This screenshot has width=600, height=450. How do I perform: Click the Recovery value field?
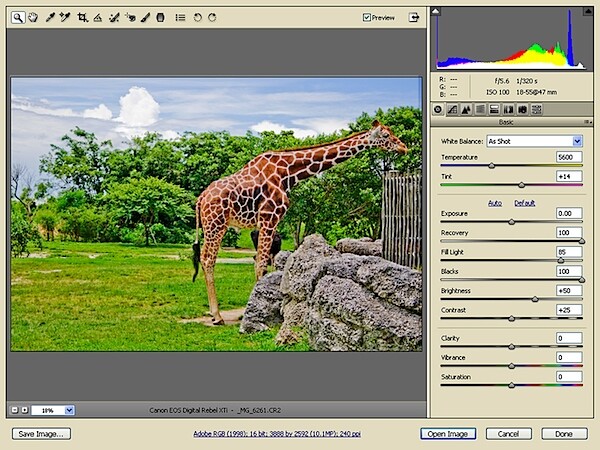pos(569,233)
